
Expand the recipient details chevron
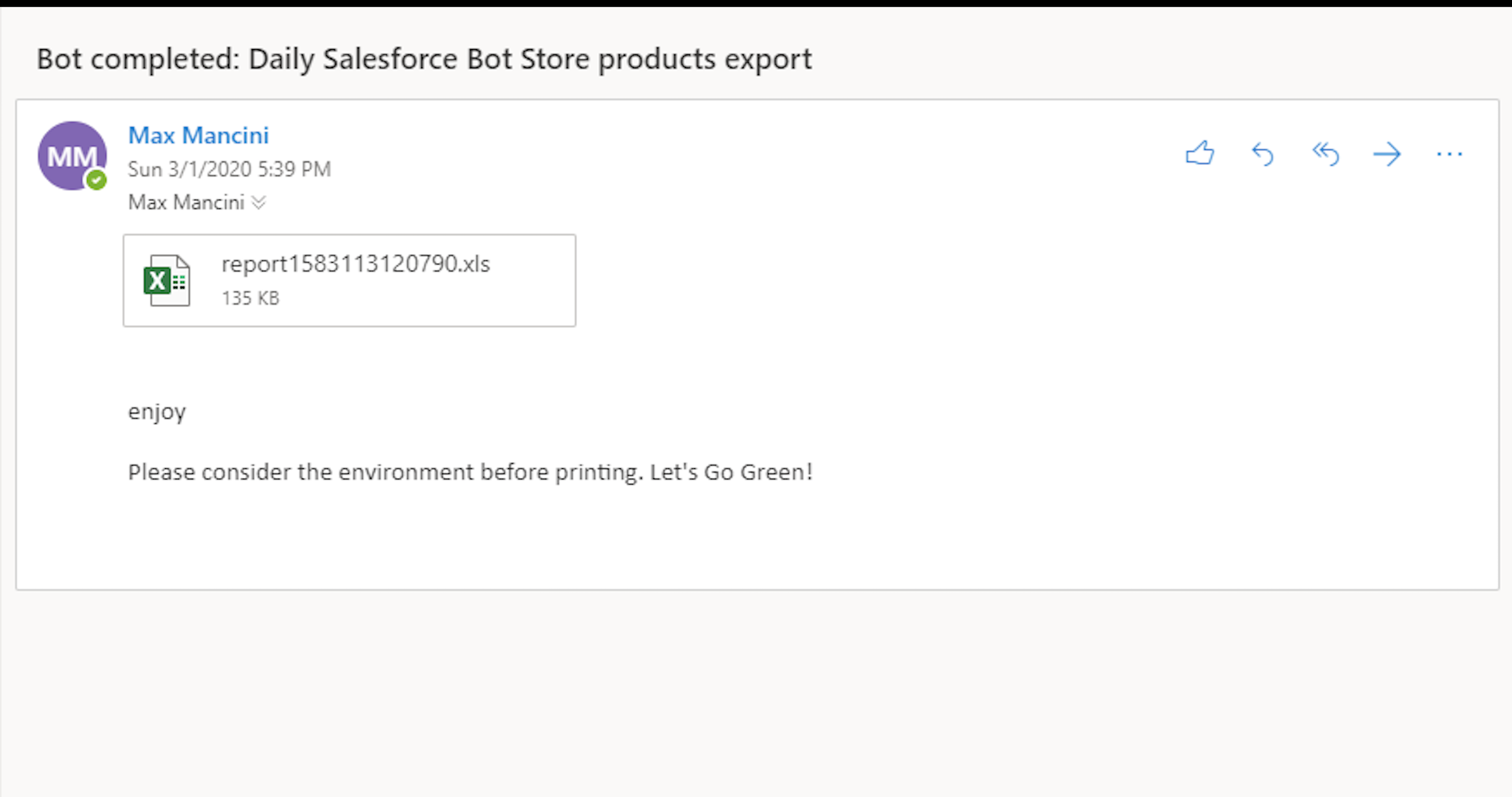coord(259,203)
